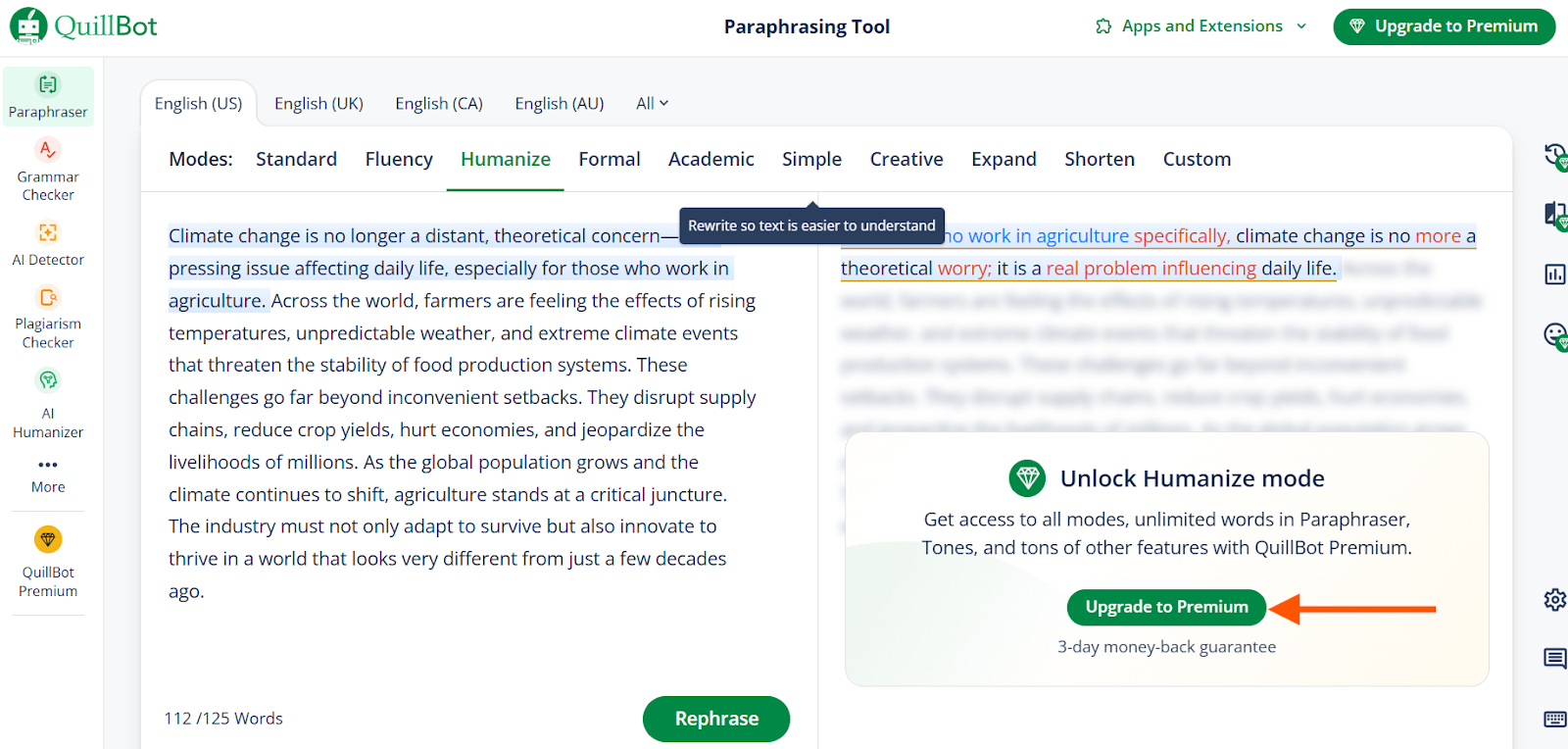Open the history panel icon
This screenshot has width=1568, height=749.
click(x=1555, y=156)
